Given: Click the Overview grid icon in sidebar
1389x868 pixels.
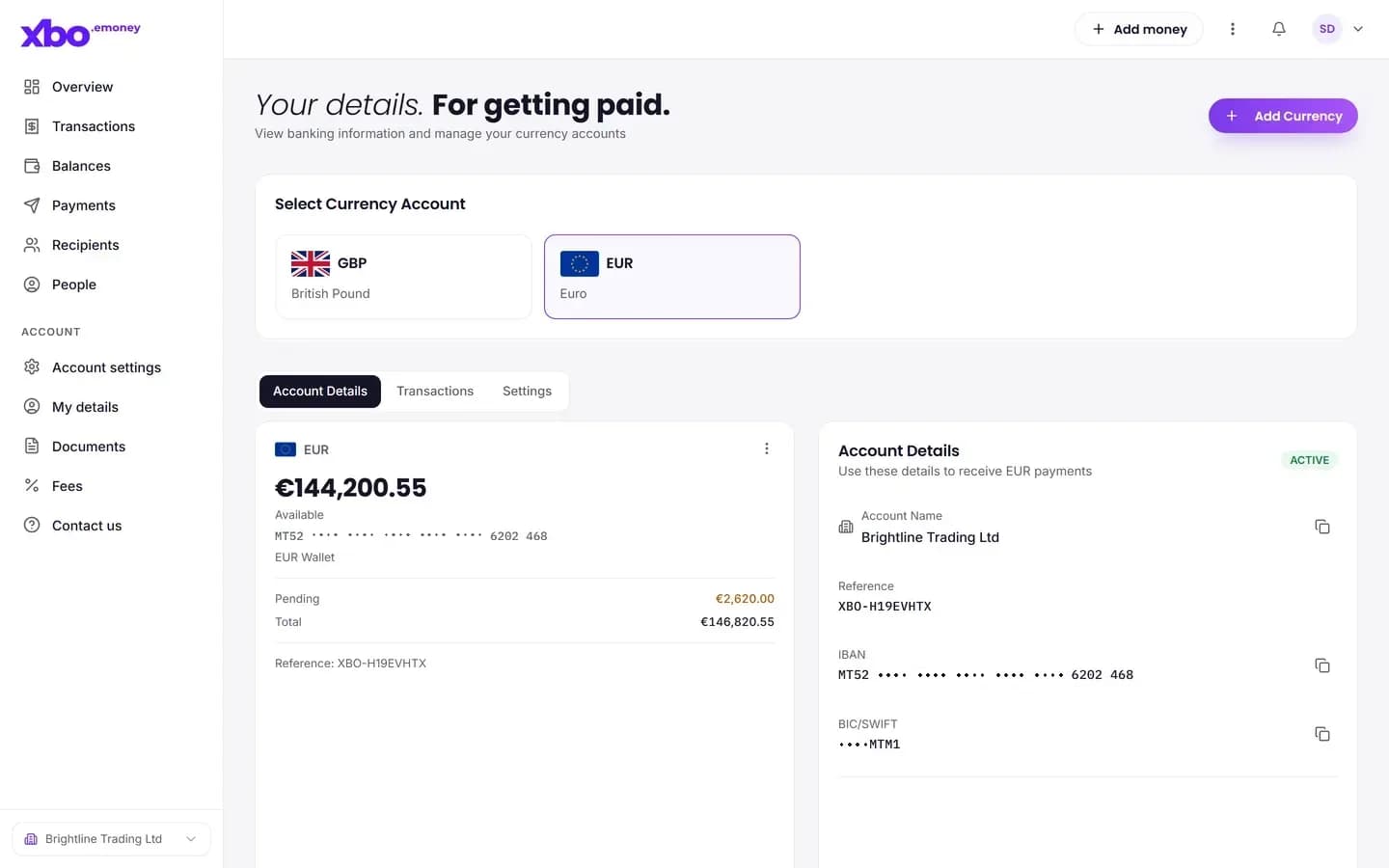Looking at the screenshot, I should tap(32, 87).
